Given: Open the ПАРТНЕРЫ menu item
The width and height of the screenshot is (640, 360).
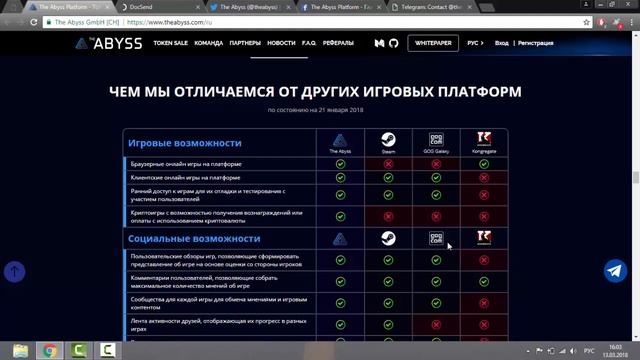Looking at the screenshot, I should (245, 43).
